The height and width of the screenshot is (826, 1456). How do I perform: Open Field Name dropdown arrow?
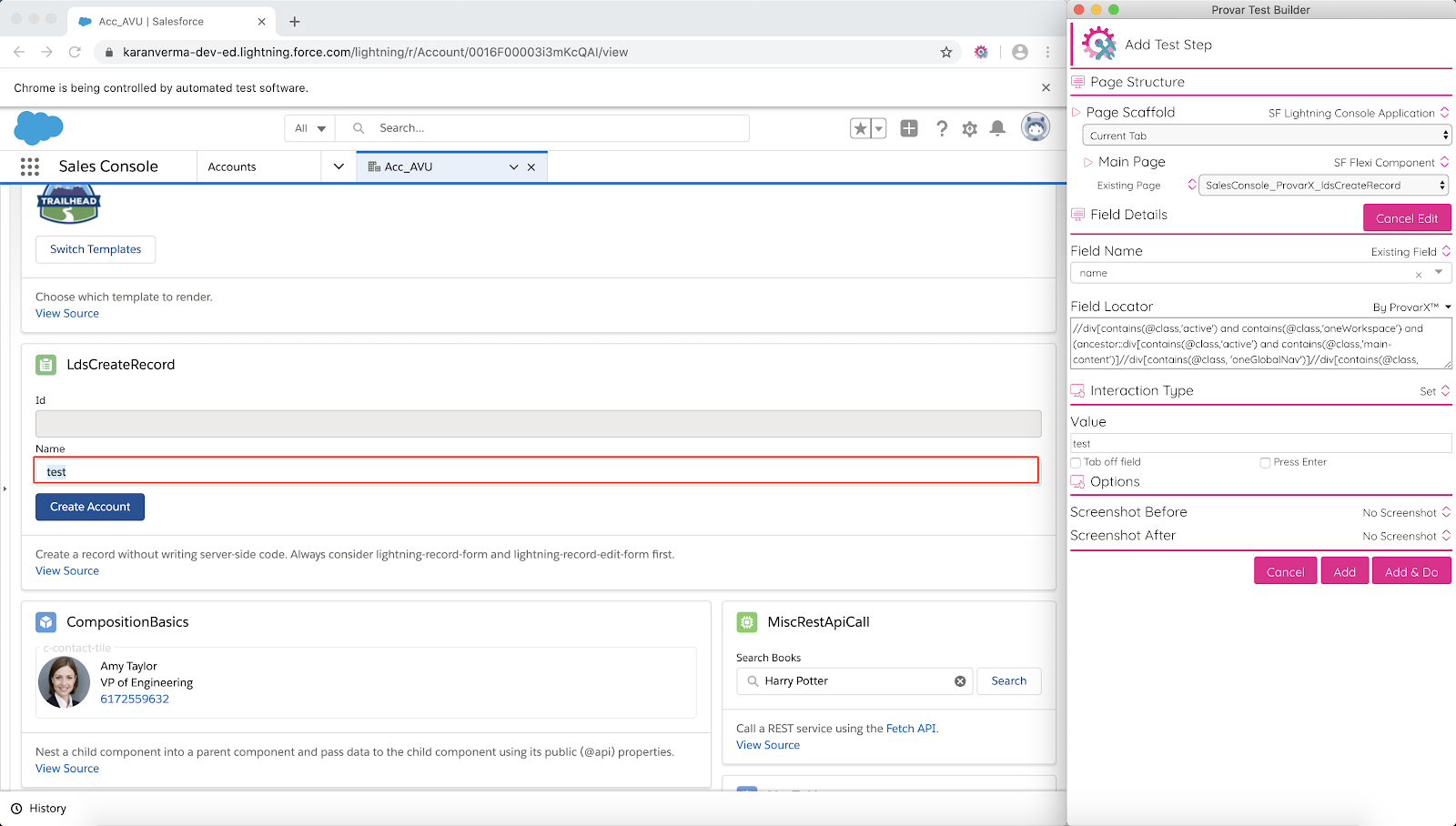[x=1439, y=272]
